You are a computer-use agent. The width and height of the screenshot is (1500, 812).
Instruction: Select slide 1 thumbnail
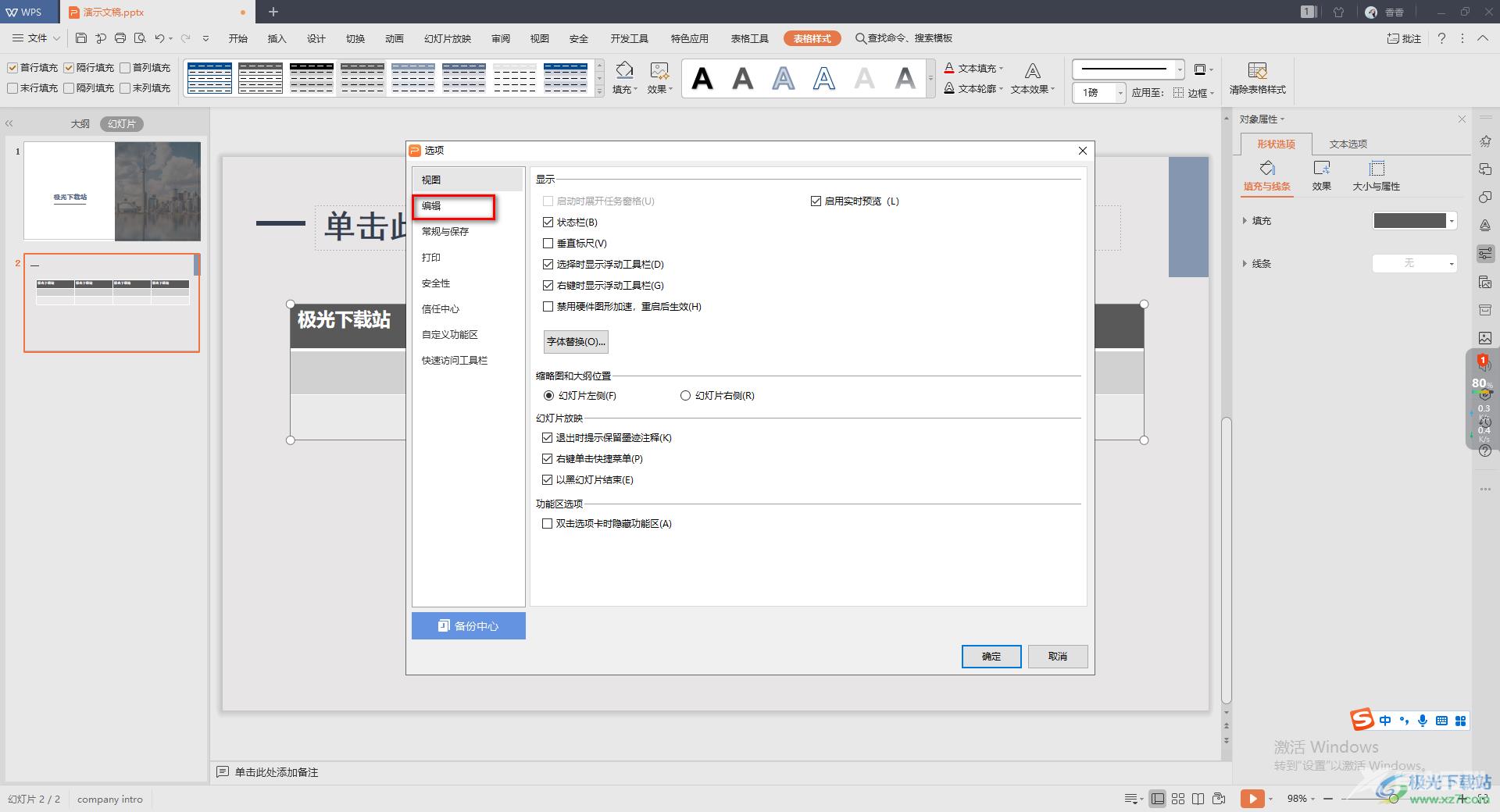pyautogui.click(x=112, y=191)
